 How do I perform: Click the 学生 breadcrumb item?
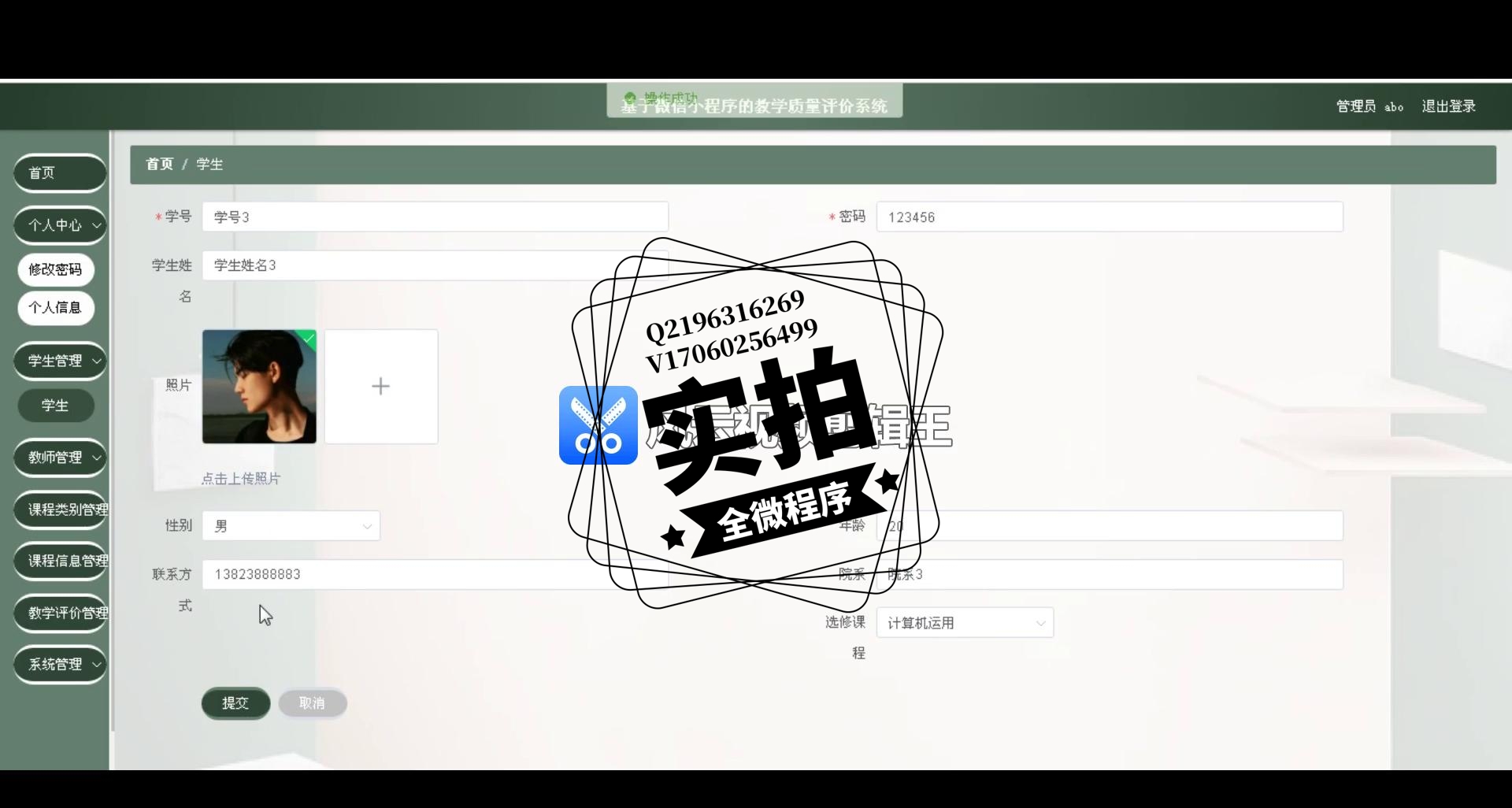(x=209, y=164)
